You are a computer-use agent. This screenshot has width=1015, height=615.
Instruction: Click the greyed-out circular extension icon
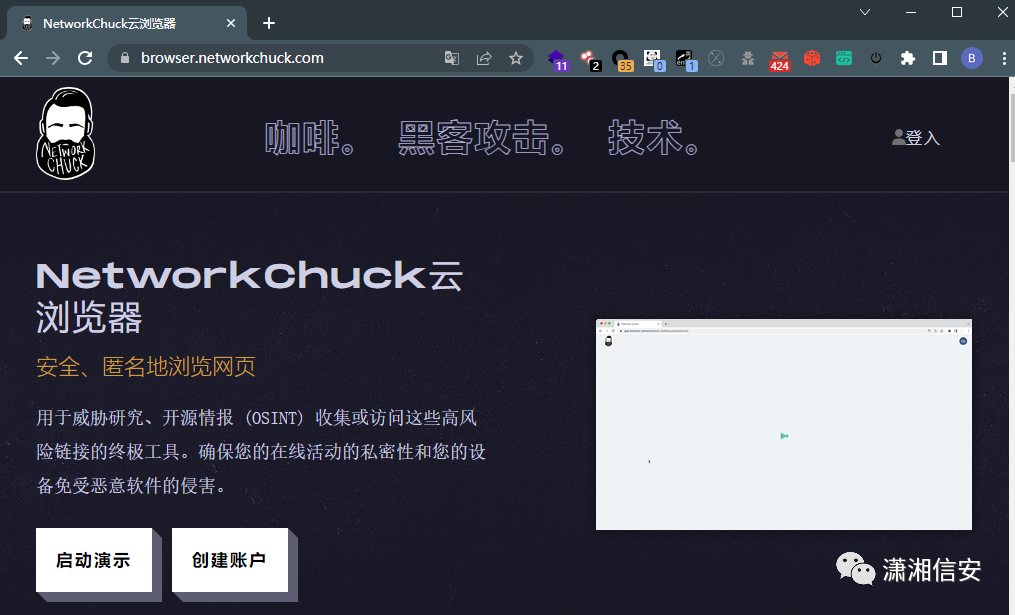pos(716,58)
